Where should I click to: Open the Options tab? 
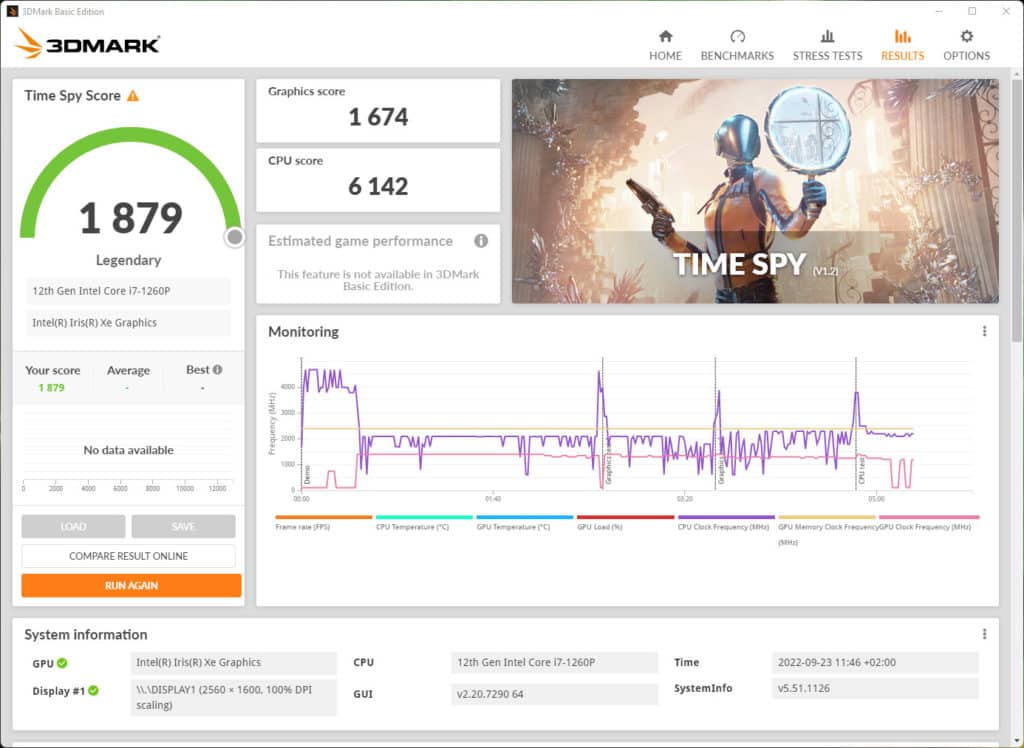[x=967, y=45]
